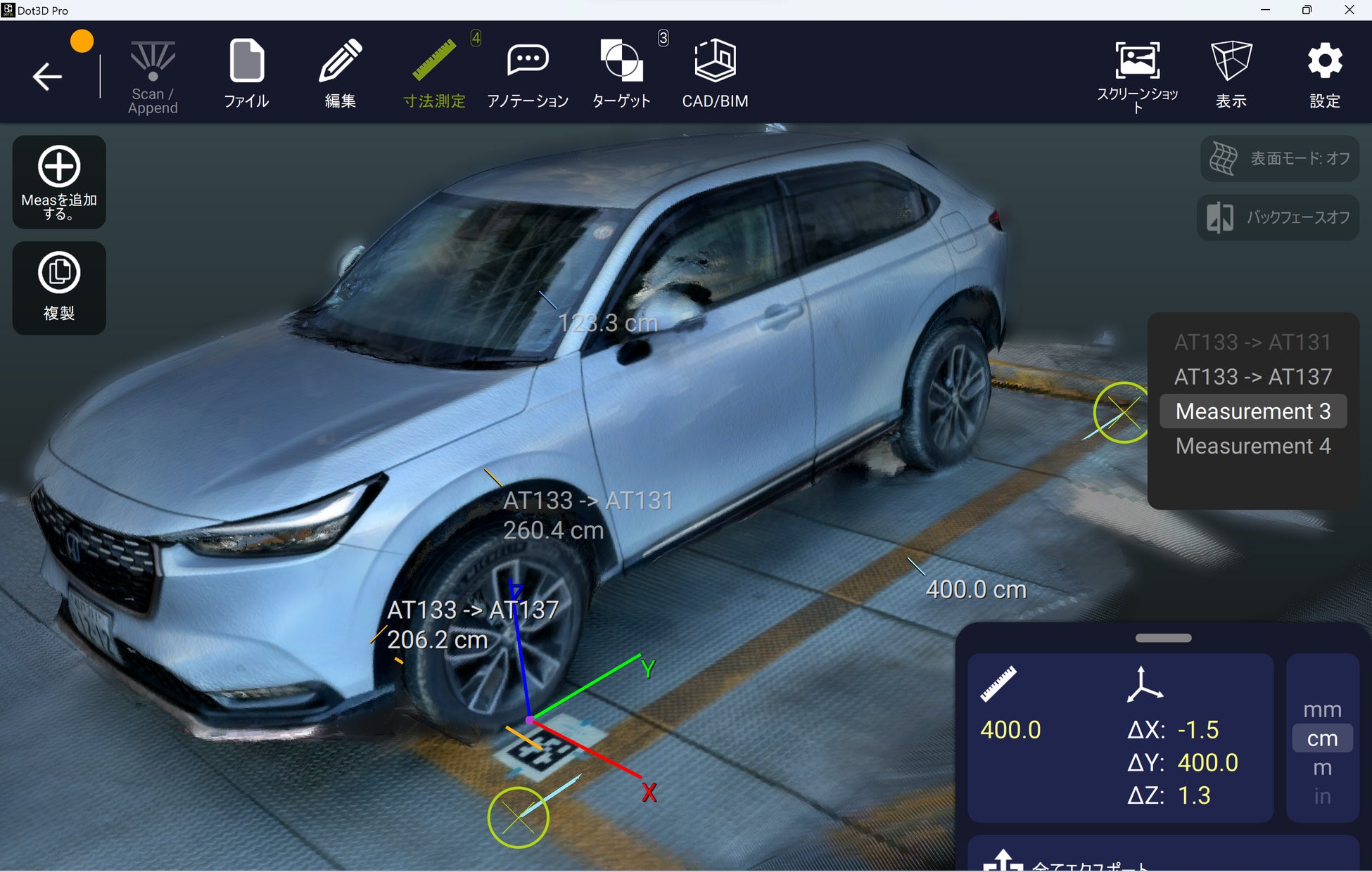
Task: Open the CAD/BIM tool
Action: [715, 74]
